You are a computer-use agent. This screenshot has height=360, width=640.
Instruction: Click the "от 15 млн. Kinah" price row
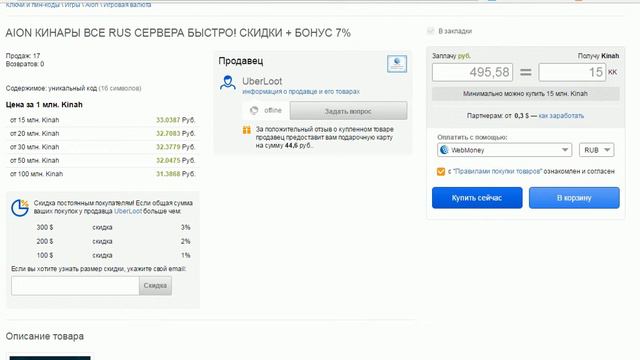pyautogui.click(x=102, y=120)
